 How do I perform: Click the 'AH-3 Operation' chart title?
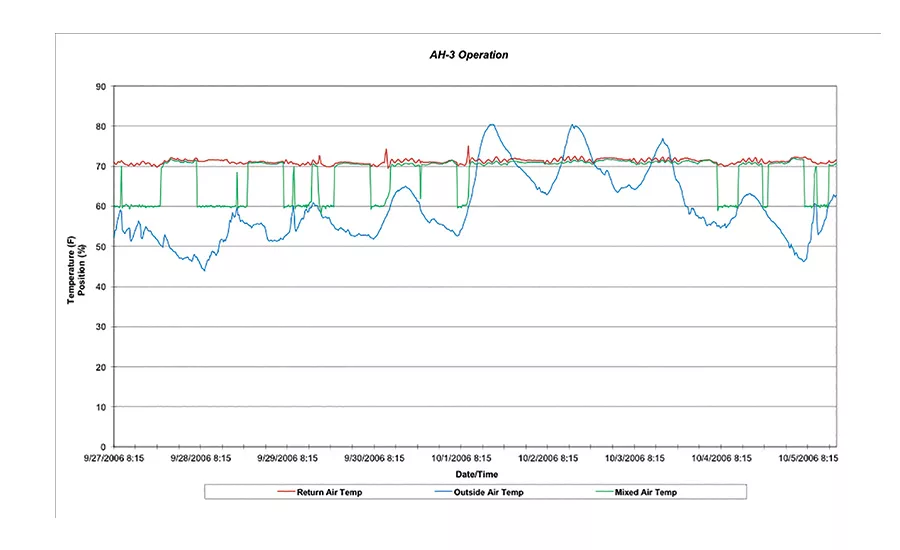click(469, 55)
